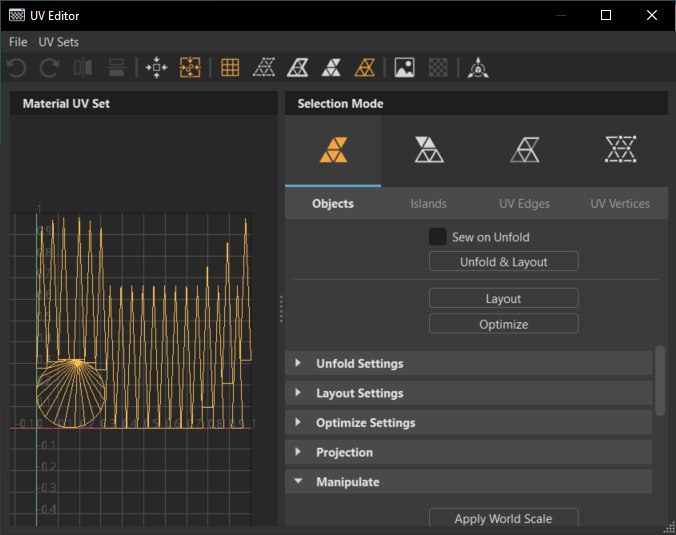676x535 pixels.
Task: Open the UV Sets menu
Action: coord(59,42)
